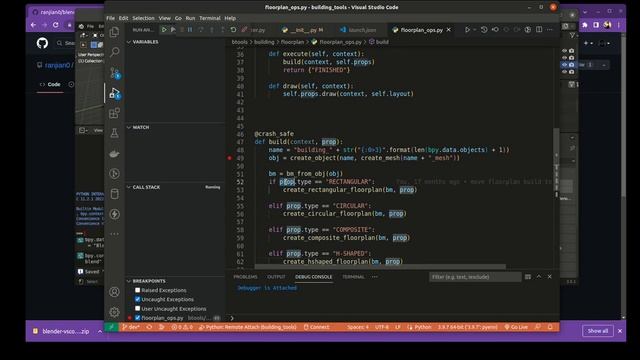Open the GitHub logo in browser window
640x360 pixels.
(x=42, y=43)
